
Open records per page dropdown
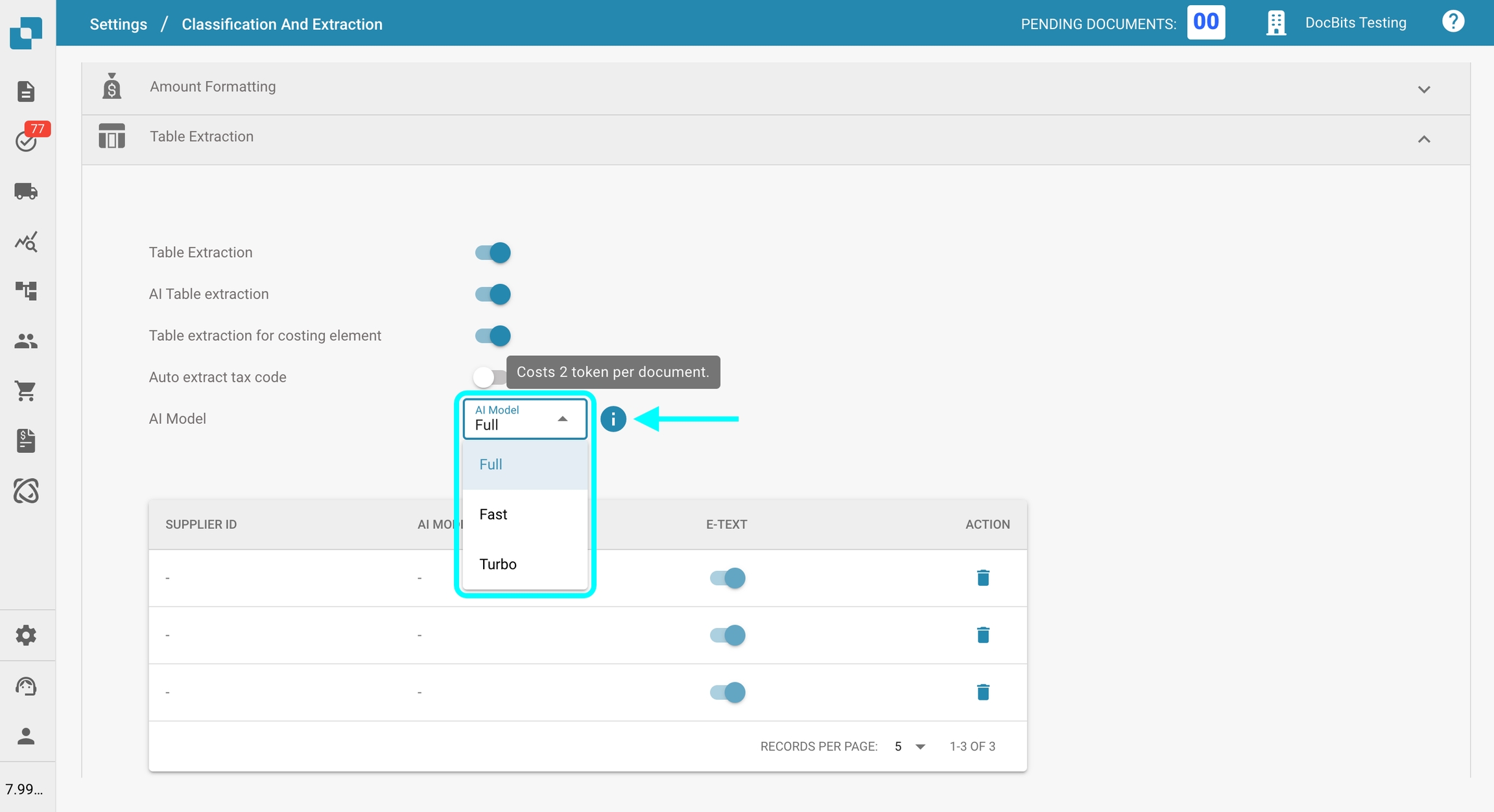[x=909, y=747]
